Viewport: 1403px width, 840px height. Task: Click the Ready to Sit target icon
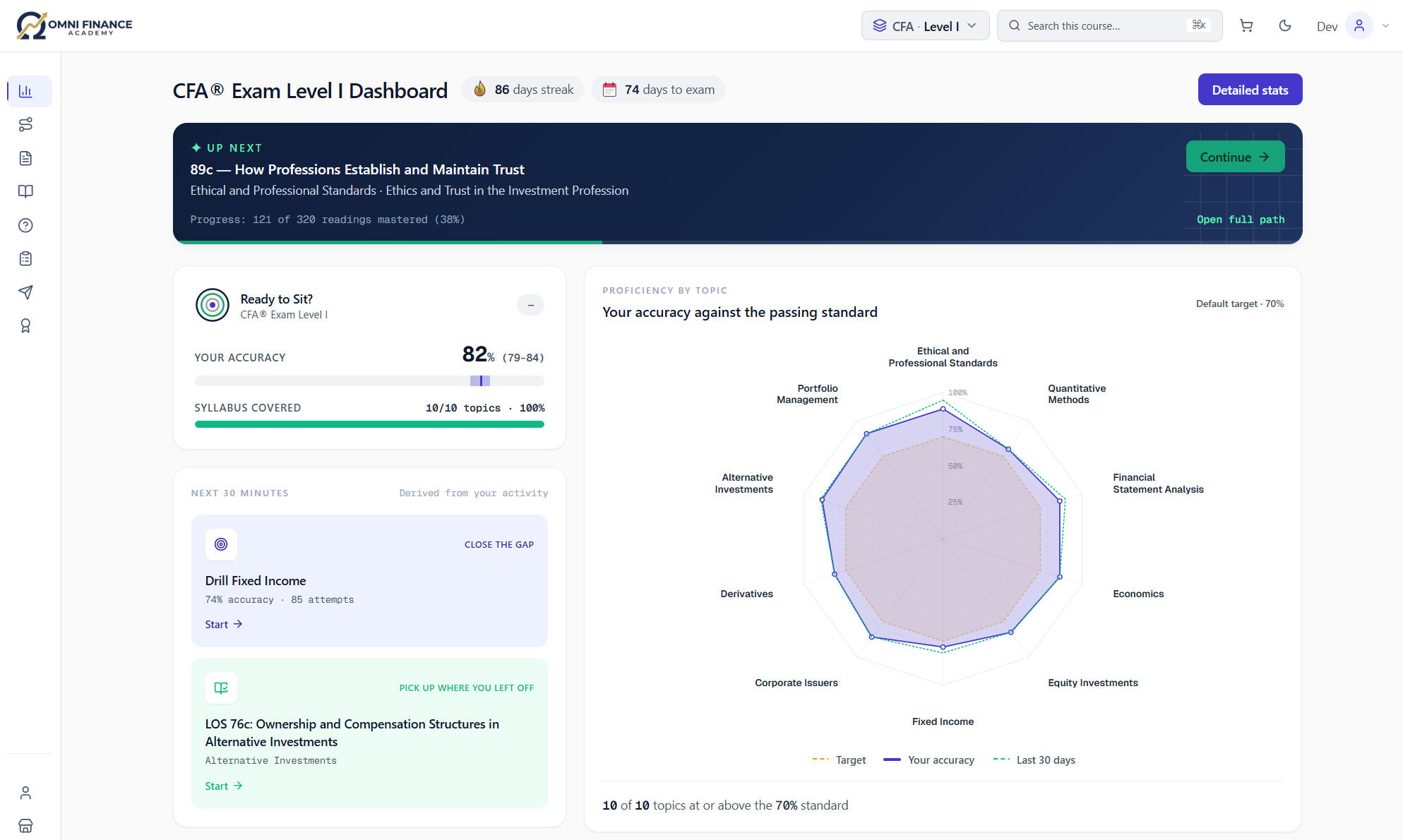[213, 305]
